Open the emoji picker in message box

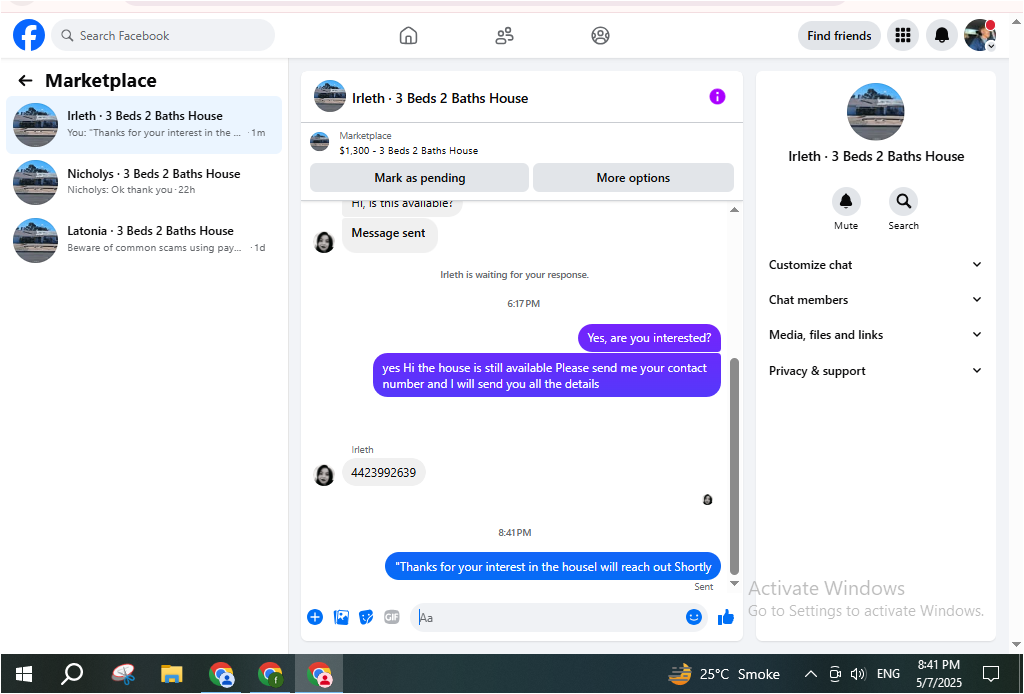tap(694, 617)
